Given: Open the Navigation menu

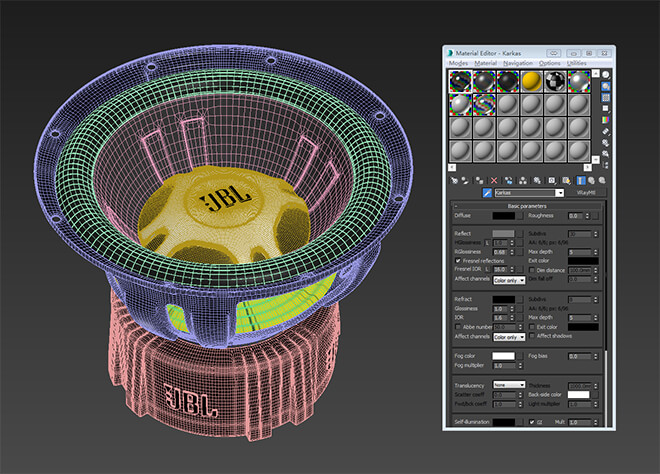Looking at the screenshot, I should click(518, 63).
